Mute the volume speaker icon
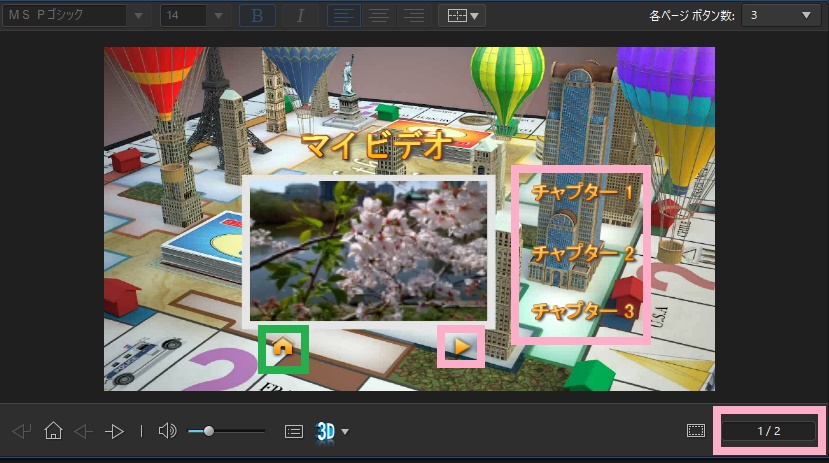Image resolution: width=829 pixels, height=463 pixels. [x=167, y=431]
